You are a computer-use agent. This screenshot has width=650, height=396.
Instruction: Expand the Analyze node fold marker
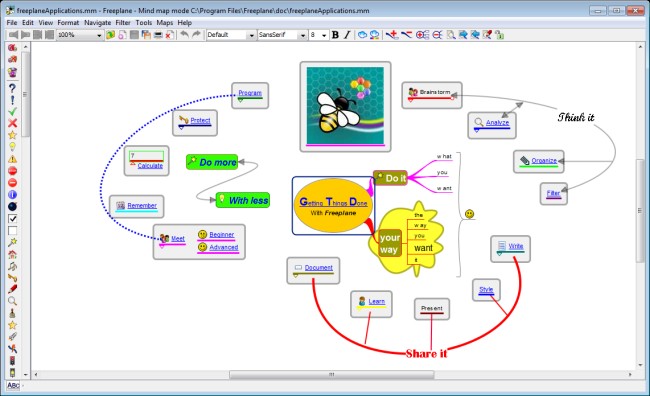tap(476, 130)
